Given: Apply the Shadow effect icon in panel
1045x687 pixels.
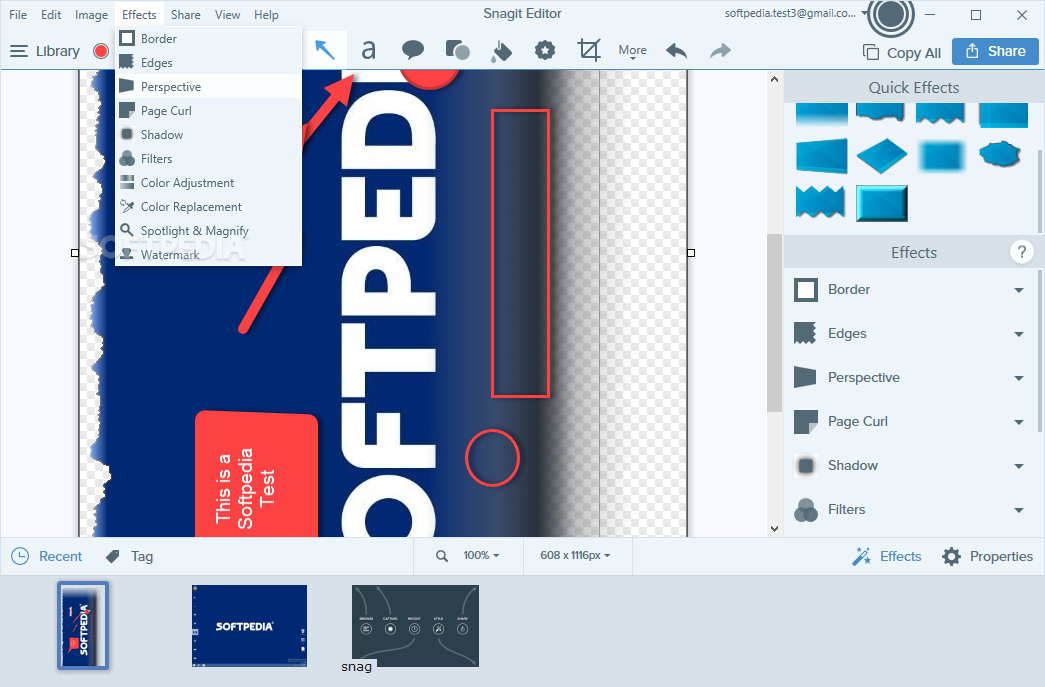Looking at the screenshot, I should [806, 466].
